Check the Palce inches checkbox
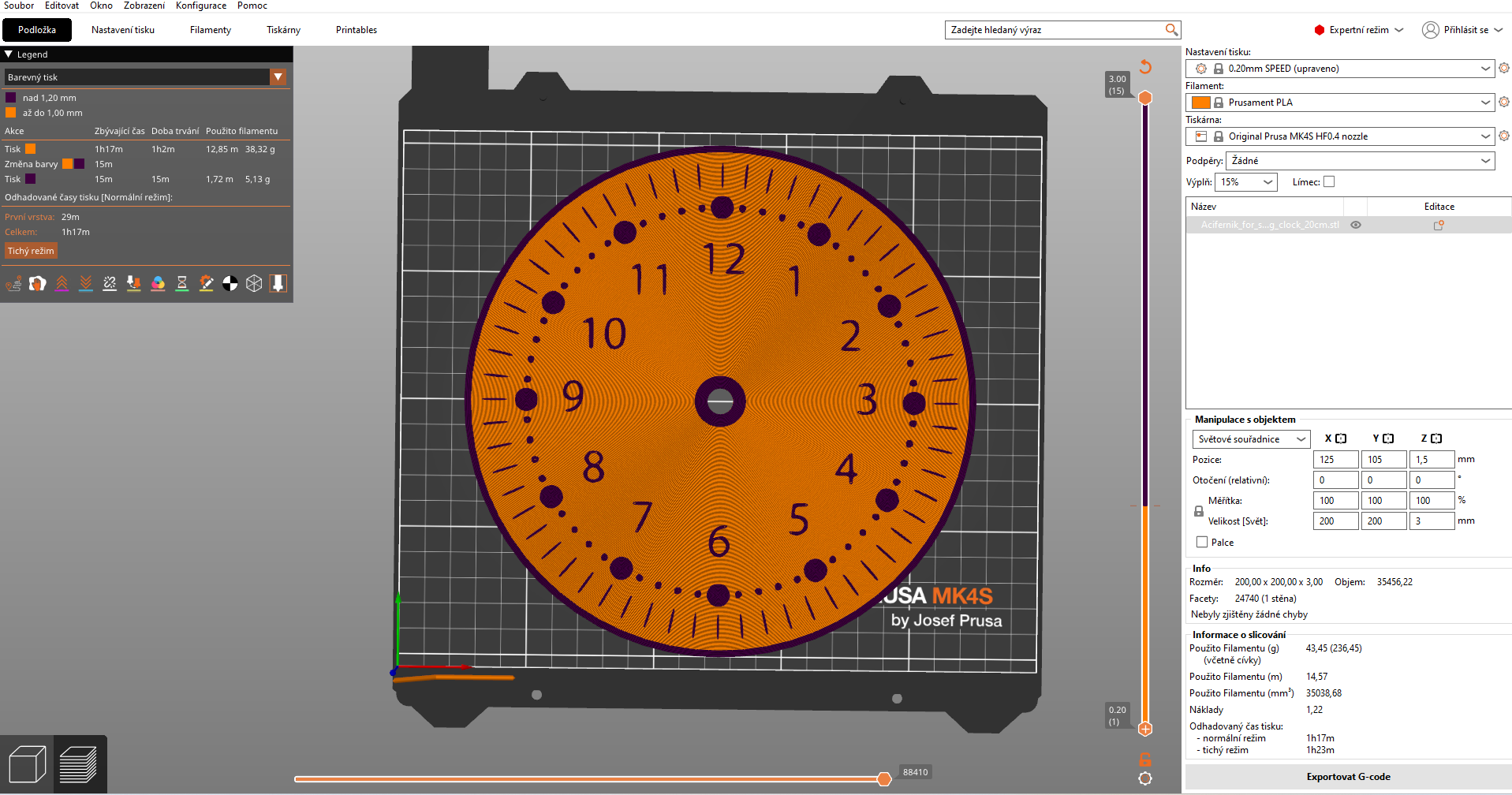The image size is (1512, 795). (1202, 542)
